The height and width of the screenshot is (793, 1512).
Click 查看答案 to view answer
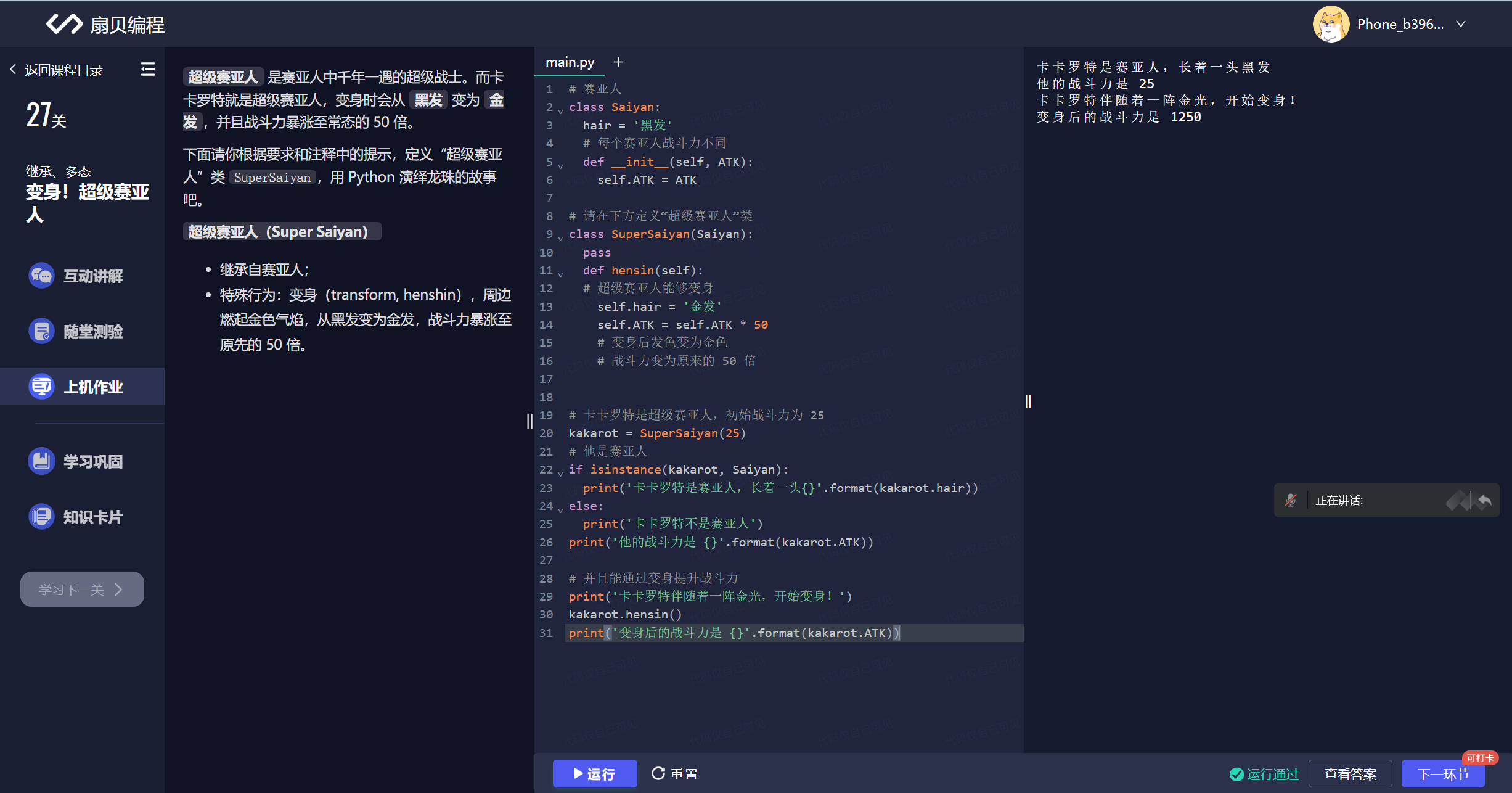pos(1350,773)
